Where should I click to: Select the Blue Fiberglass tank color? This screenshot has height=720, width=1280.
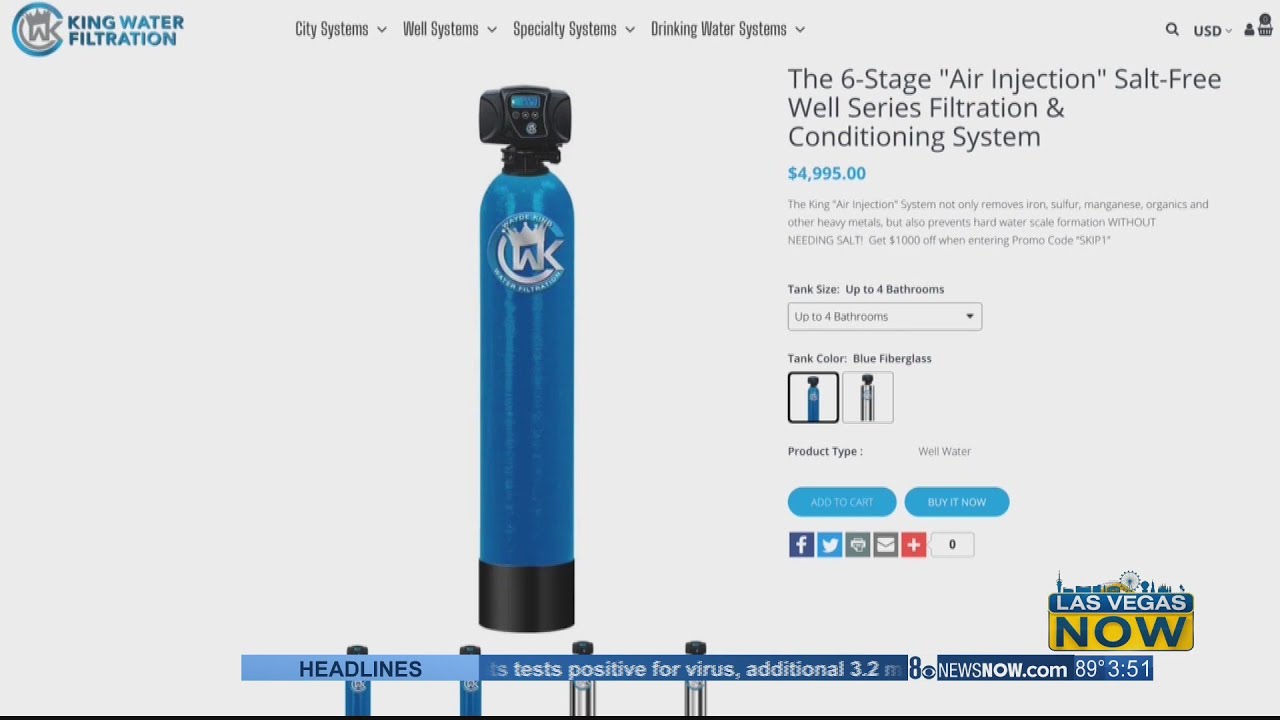coord(813,397)
